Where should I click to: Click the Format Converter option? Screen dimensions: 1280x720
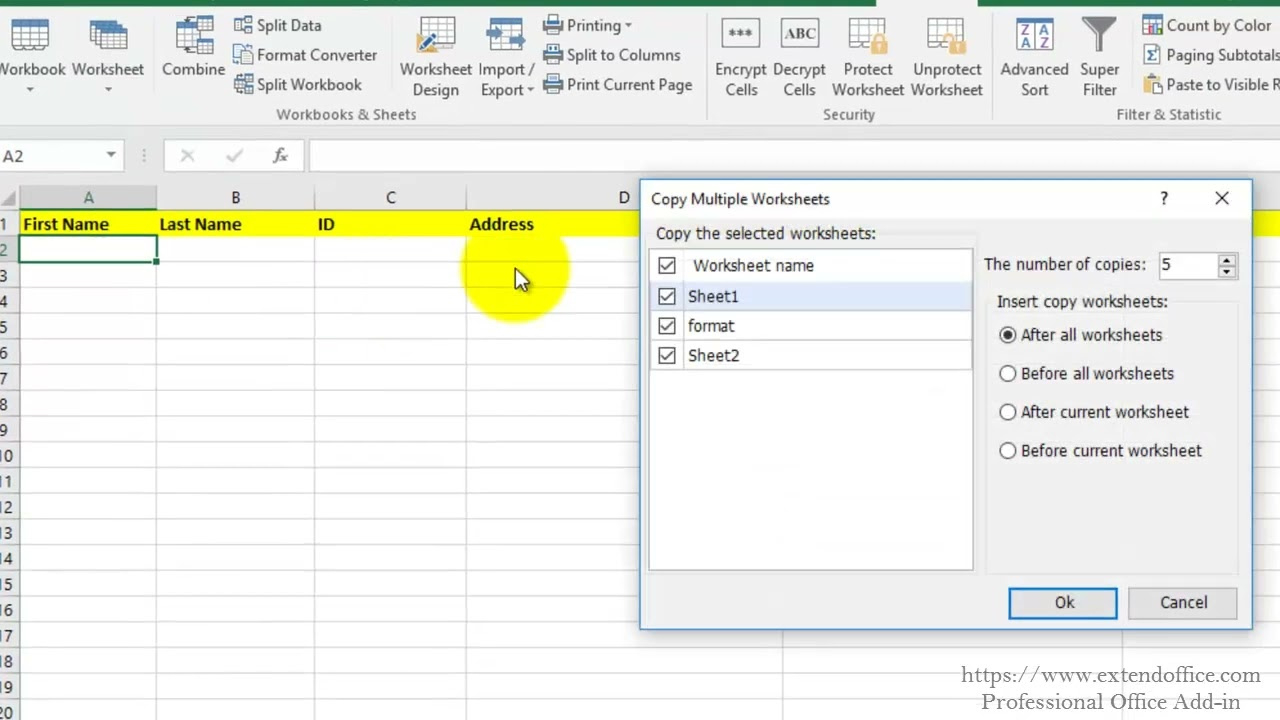coord(315,55)
